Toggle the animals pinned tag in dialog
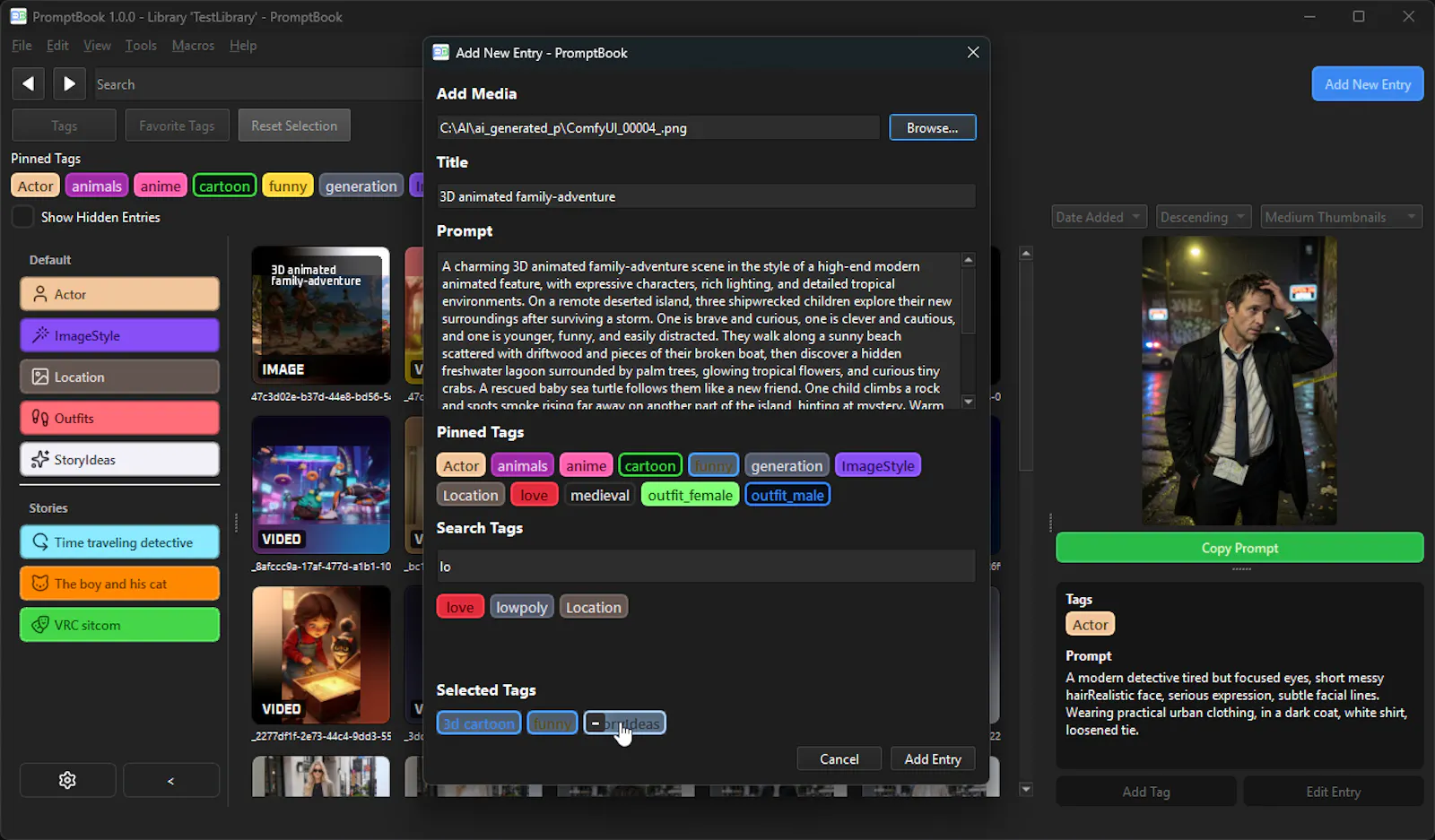Screen dimensions: 1435x840 [x=522, y=466]
